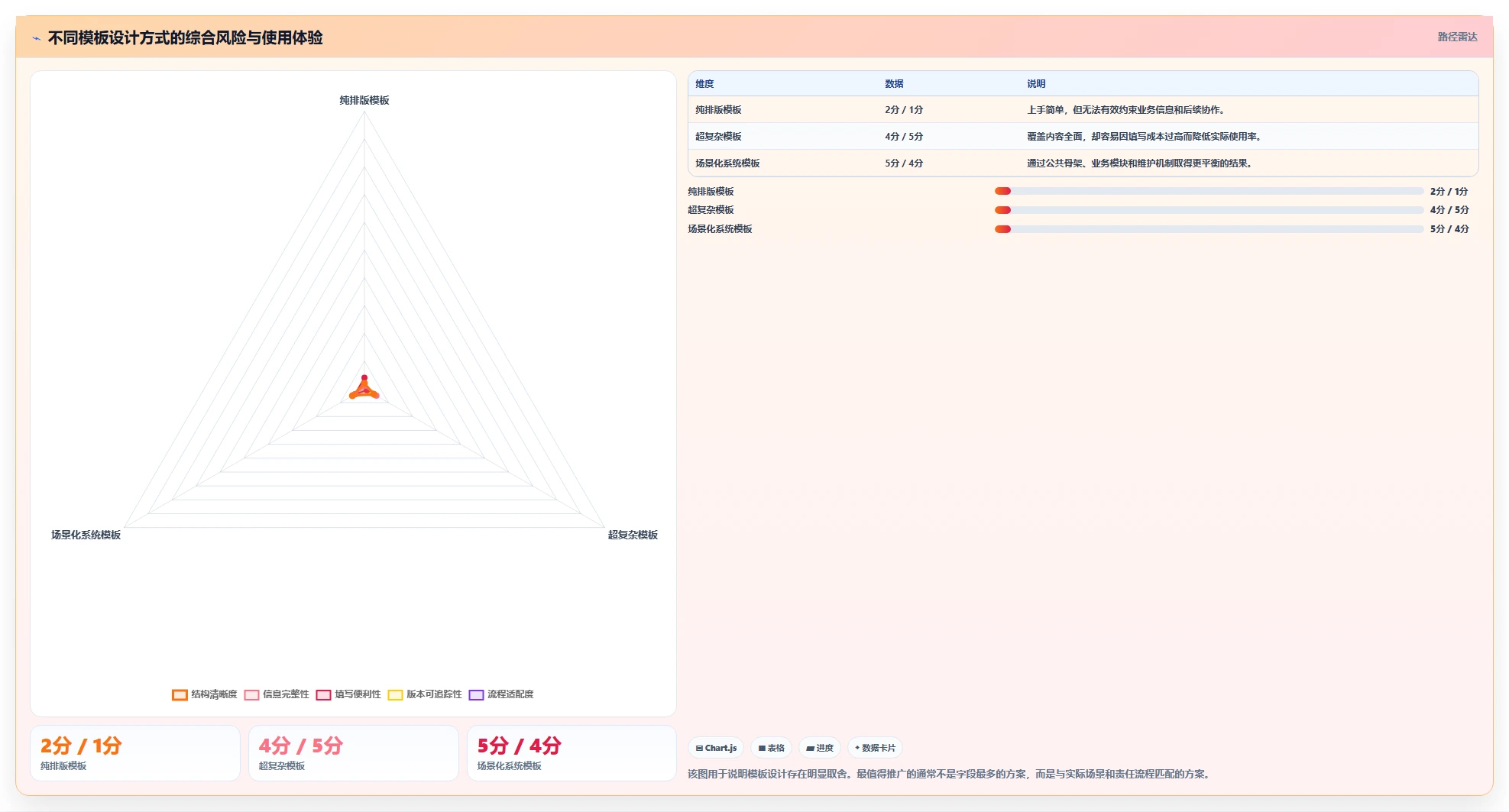This screenshot has height=812, width=1509.
Task: Toggle the 版本可追踪性 legend swatch
Action: point(395,695)
